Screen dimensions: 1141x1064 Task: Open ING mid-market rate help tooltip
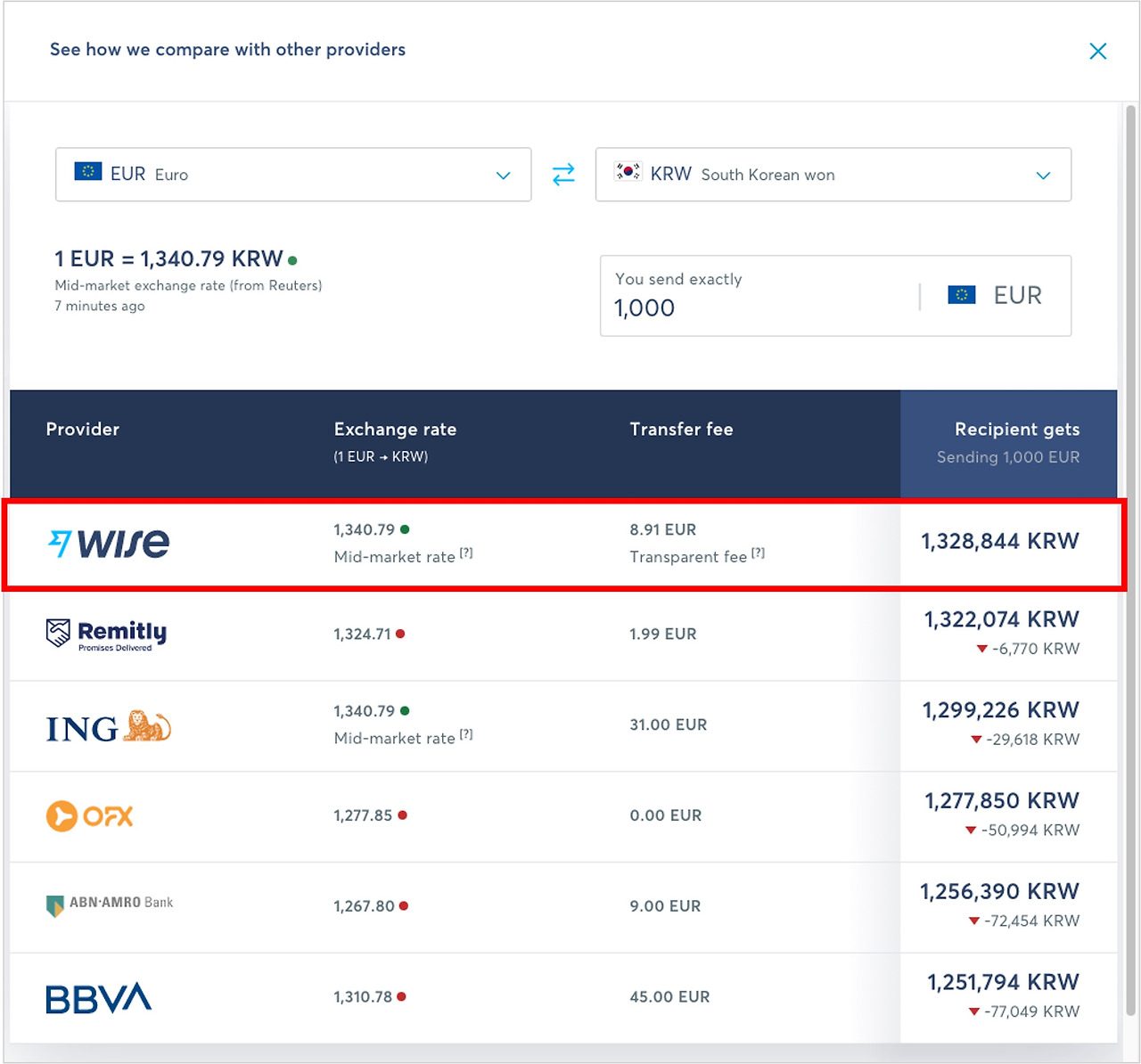coord(466,735)
